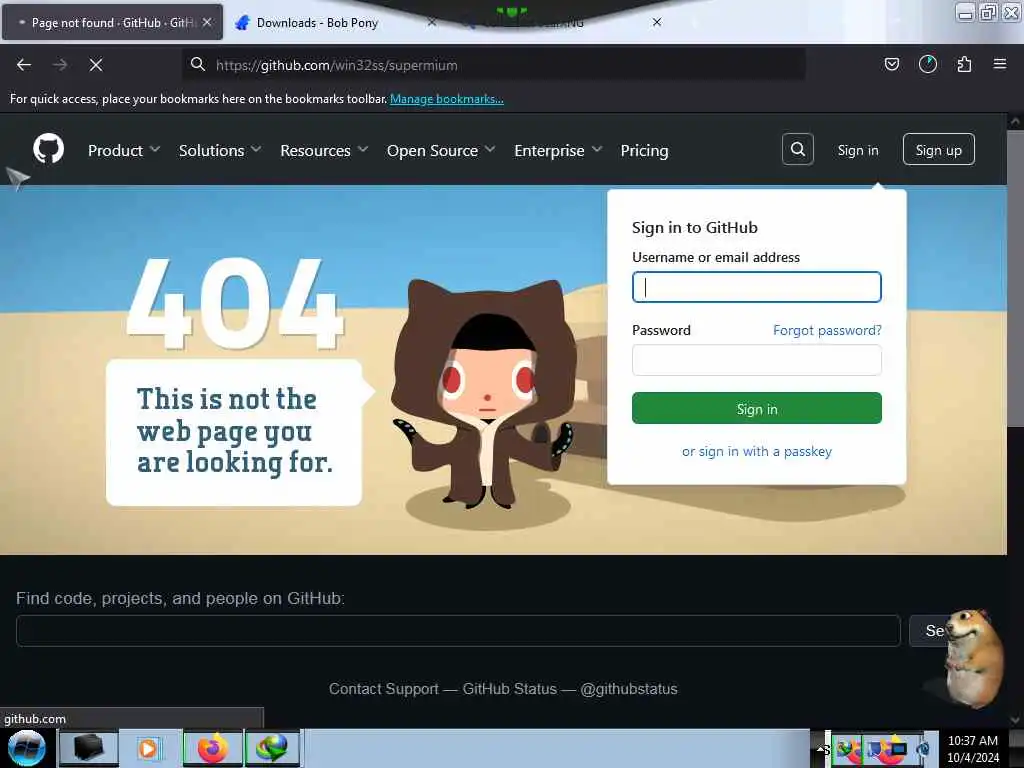Close the Downloads - Bob Pony tab
Screen dimensions: 1024x768
click(x=432, y=22)
